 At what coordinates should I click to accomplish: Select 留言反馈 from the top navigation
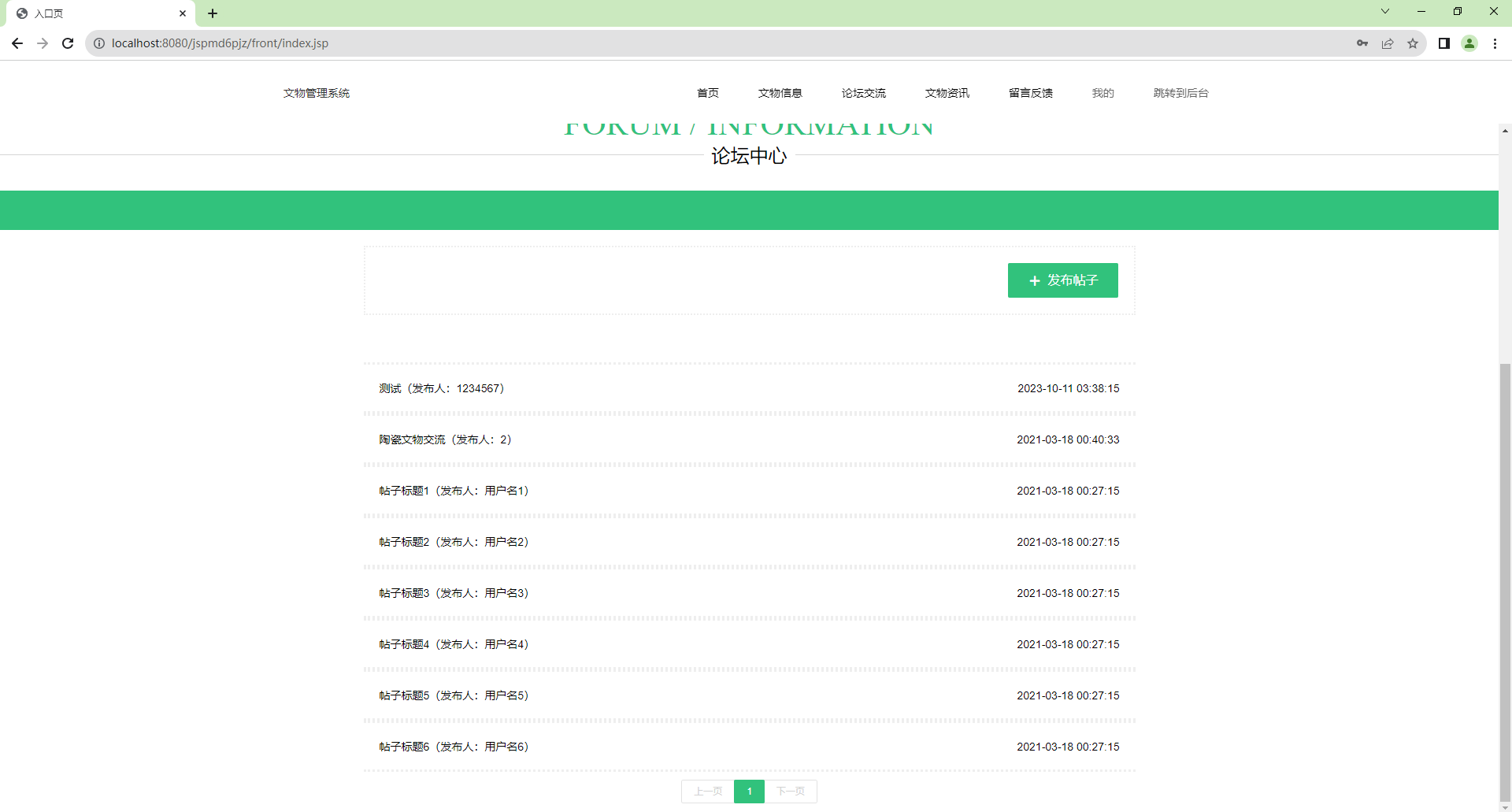click(1030, 93)
